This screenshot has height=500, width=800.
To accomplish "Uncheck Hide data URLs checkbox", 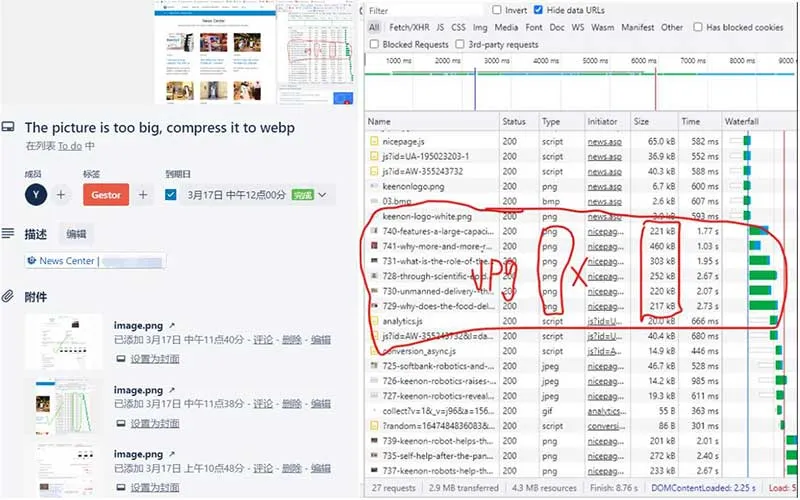I will point(538,10).
